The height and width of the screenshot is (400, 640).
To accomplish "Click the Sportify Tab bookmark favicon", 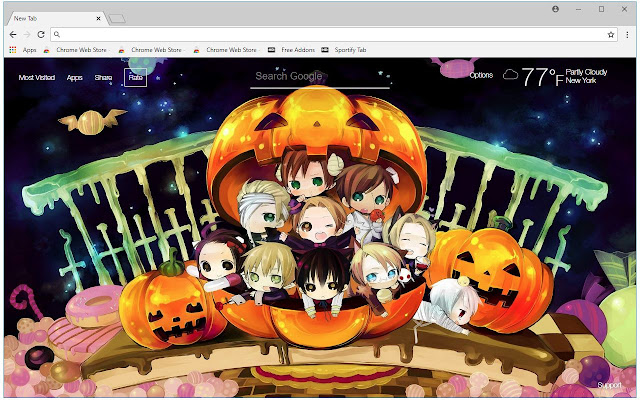I will coord(325,50).
